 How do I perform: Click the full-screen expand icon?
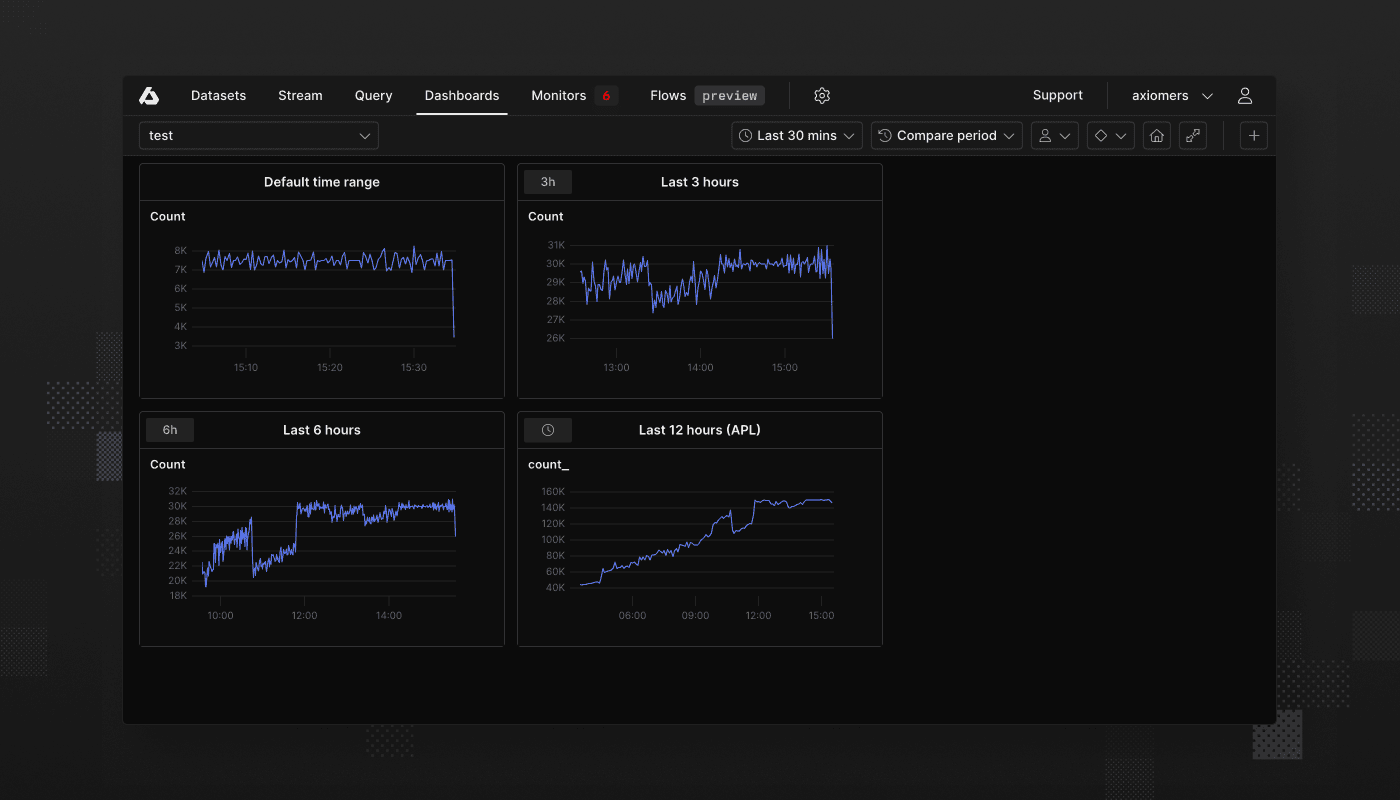point(1192,135)
